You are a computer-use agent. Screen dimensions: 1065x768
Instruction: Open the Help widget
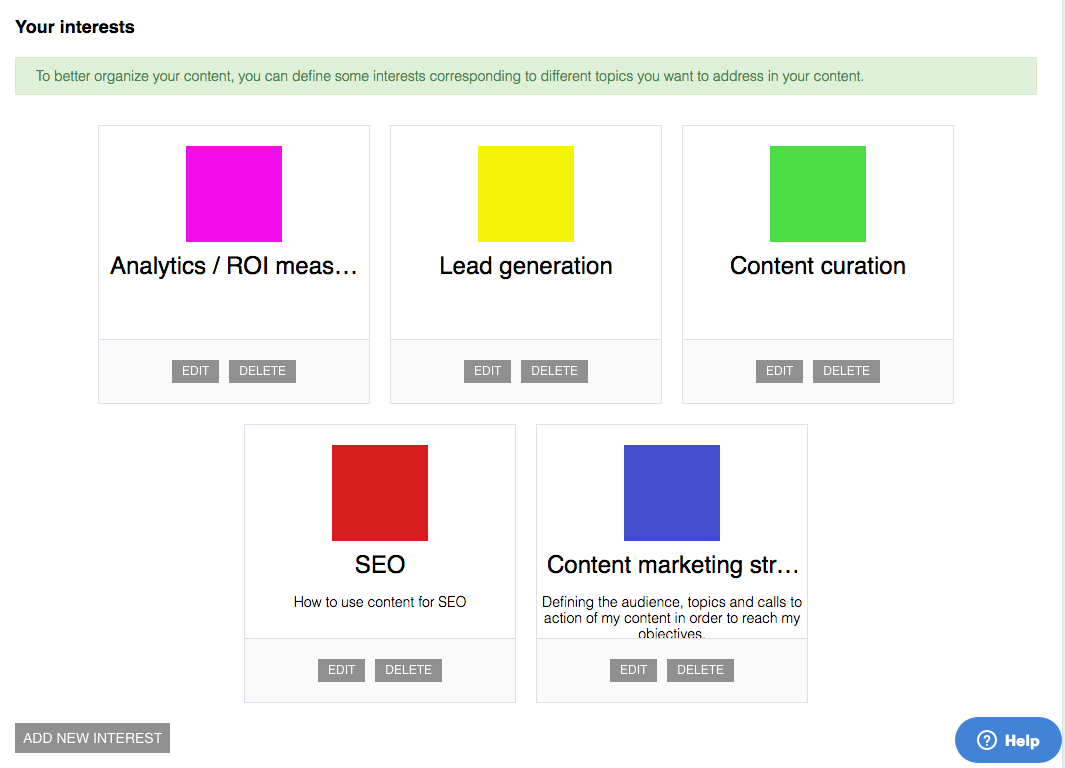coord(1008,740)
